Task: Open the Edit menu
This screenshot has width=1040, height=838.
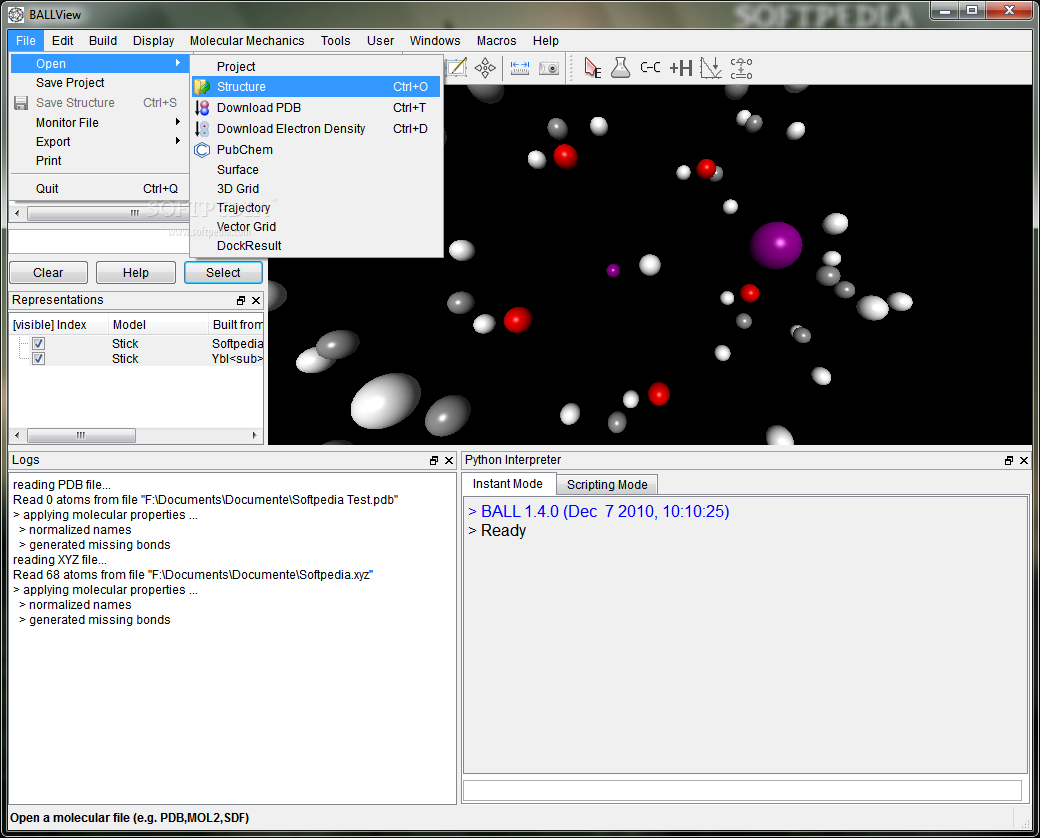Action: [x=62, y=40]
